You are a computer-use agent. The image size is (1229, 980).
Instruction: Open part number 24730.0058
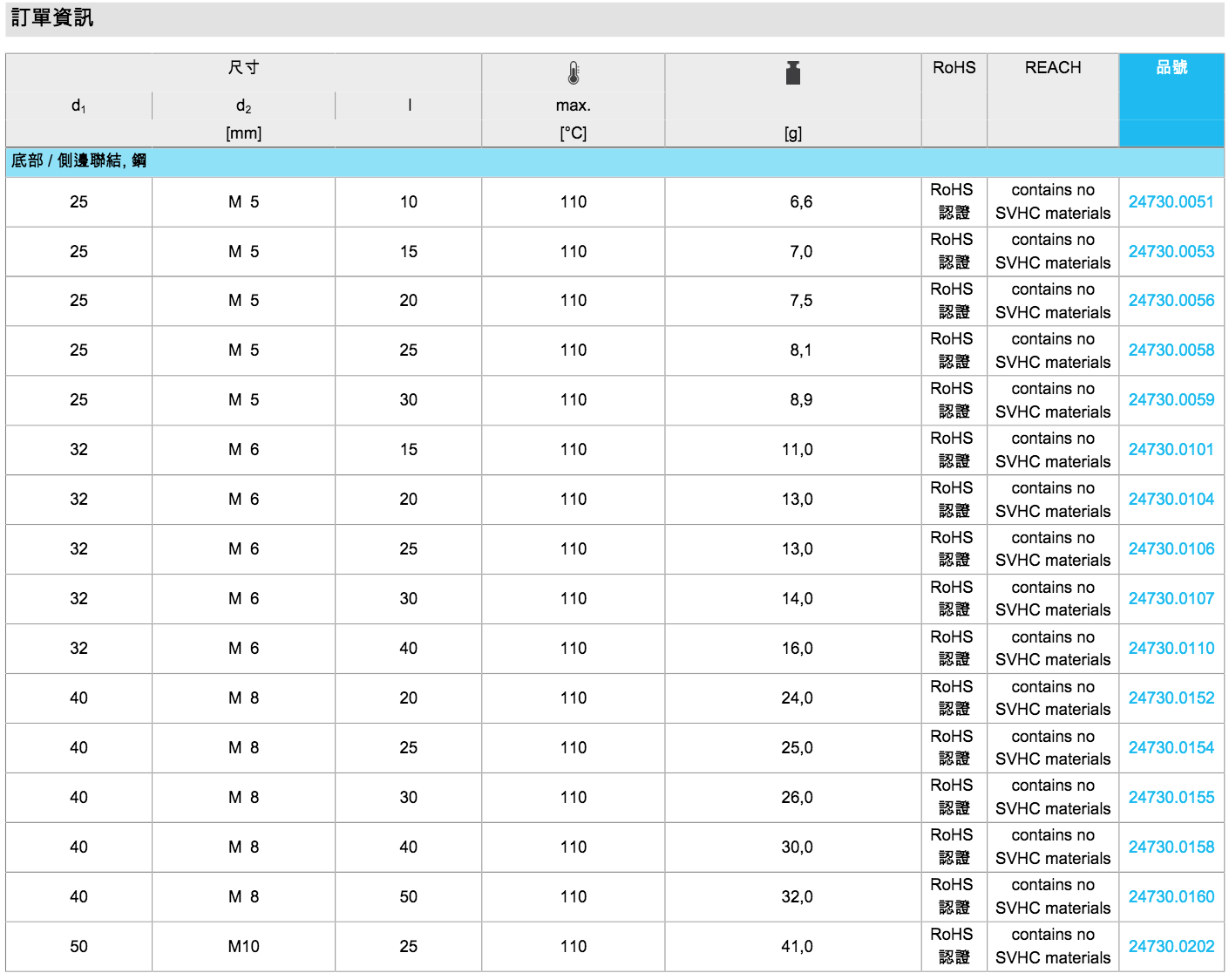click(x=1171, y=350)
